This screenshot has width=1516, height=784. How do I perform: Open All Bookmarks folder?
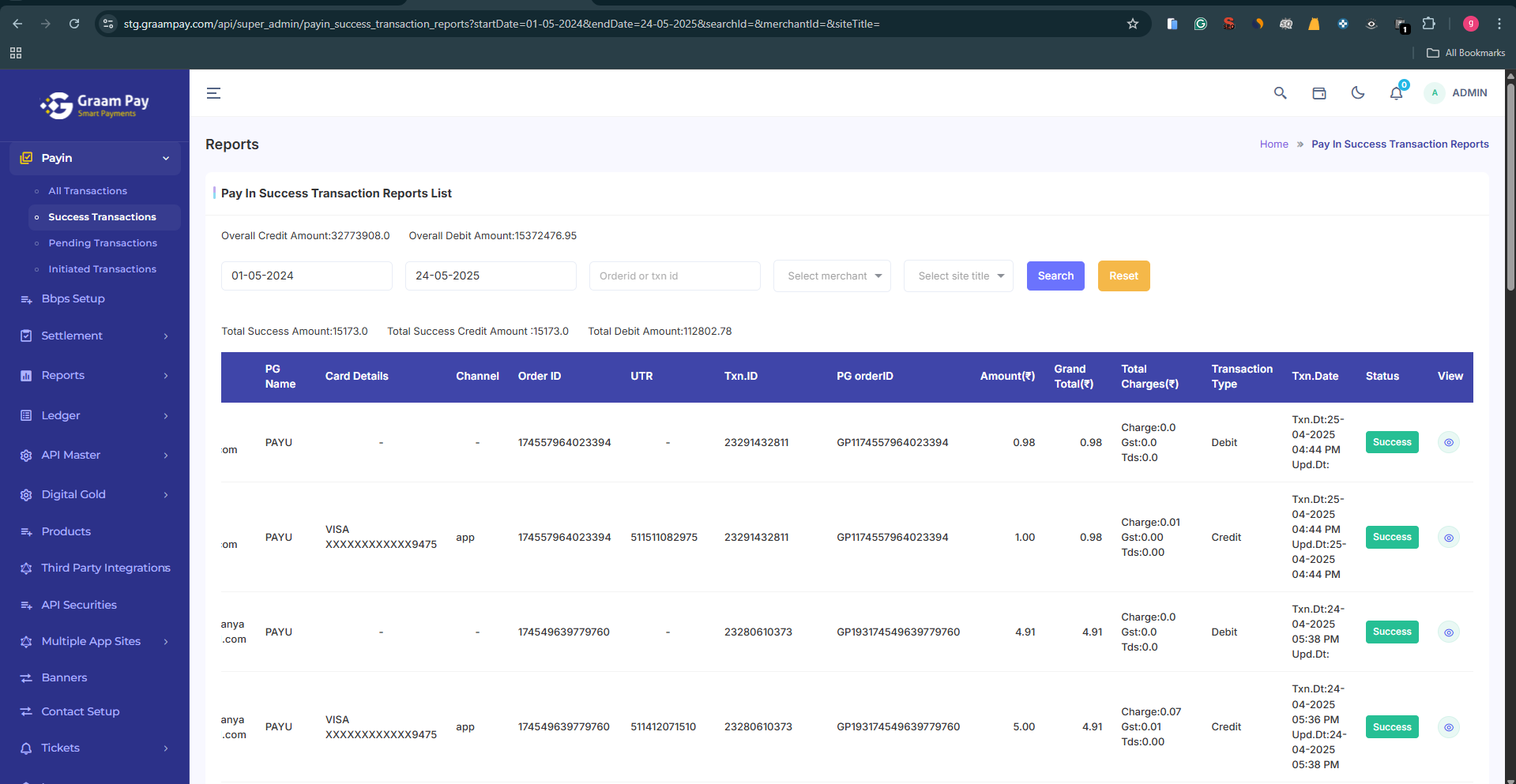point(1466,53)
